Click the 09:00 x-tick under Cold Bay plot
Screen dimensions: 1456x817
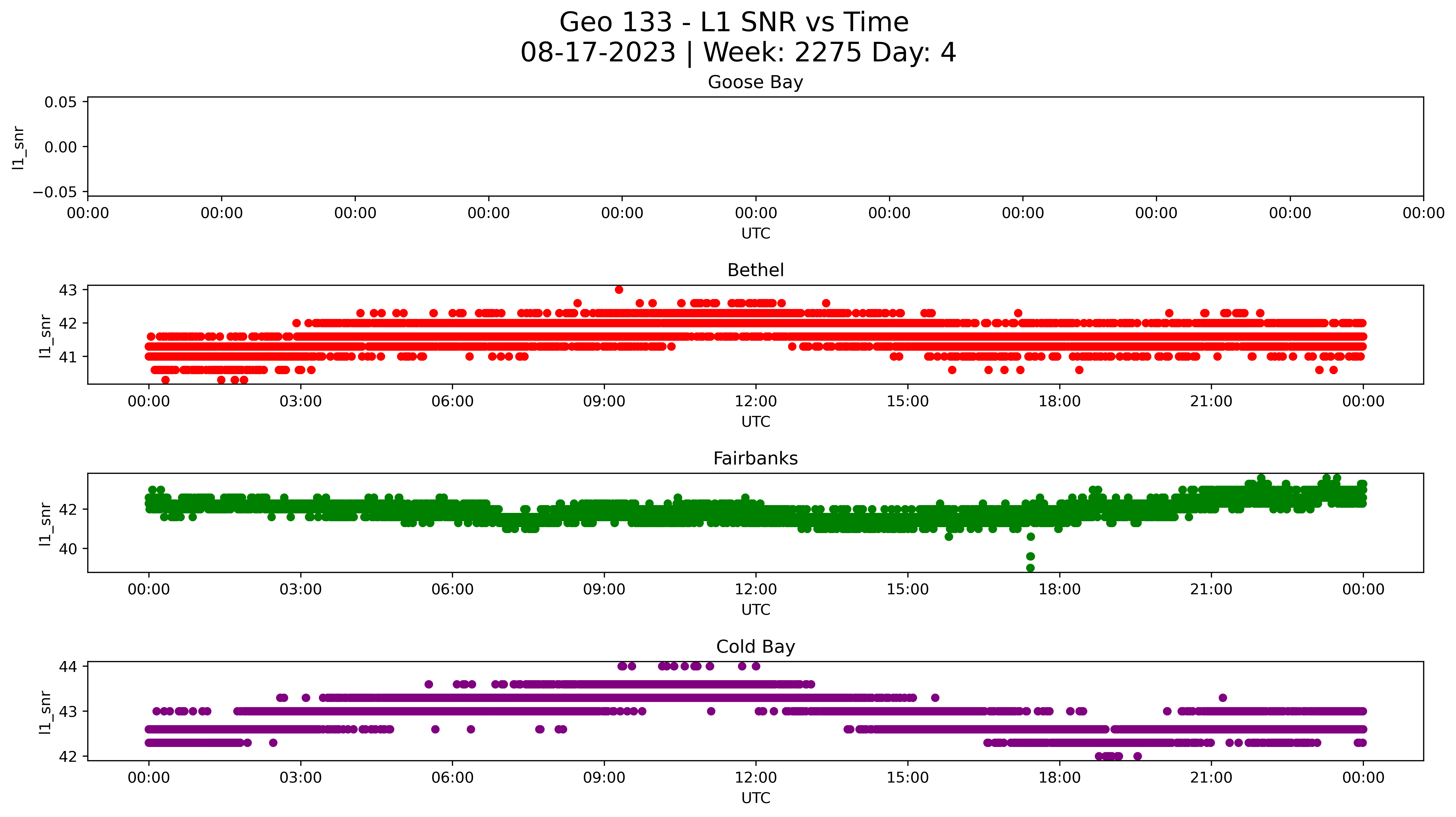pyautogui.click(x=604, y=778)
